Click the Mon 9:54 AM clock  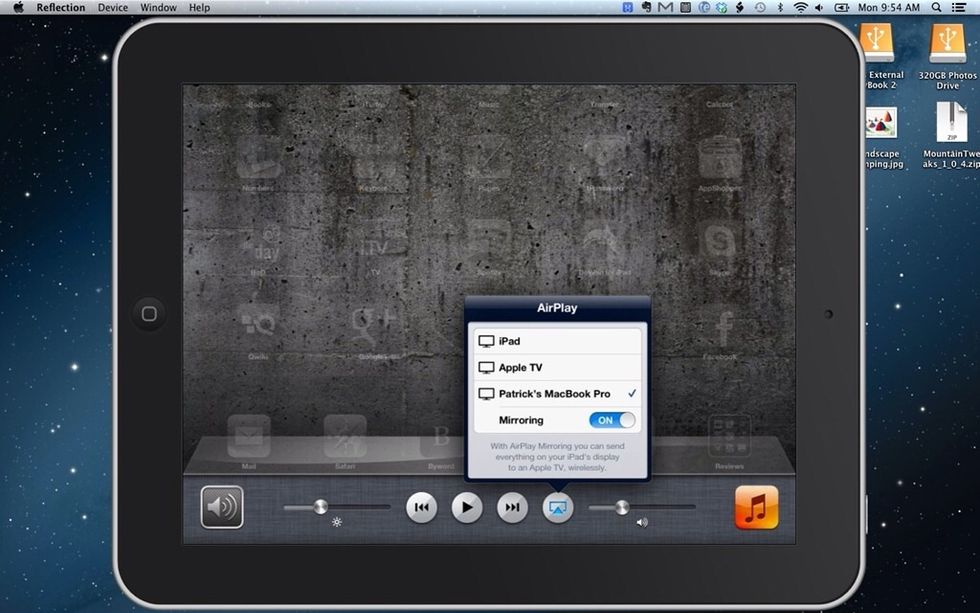[889, 7]
